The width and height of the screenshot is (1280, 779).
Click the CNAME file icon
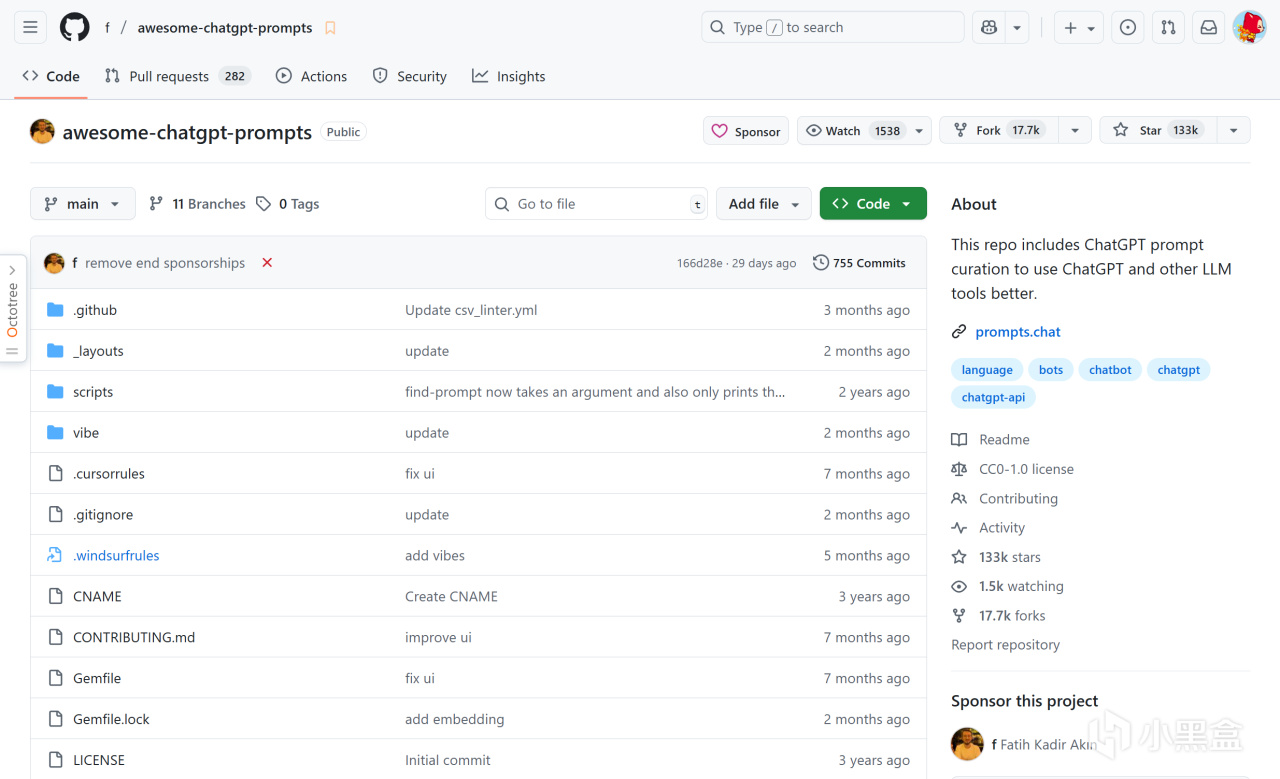tap(55, 597)
